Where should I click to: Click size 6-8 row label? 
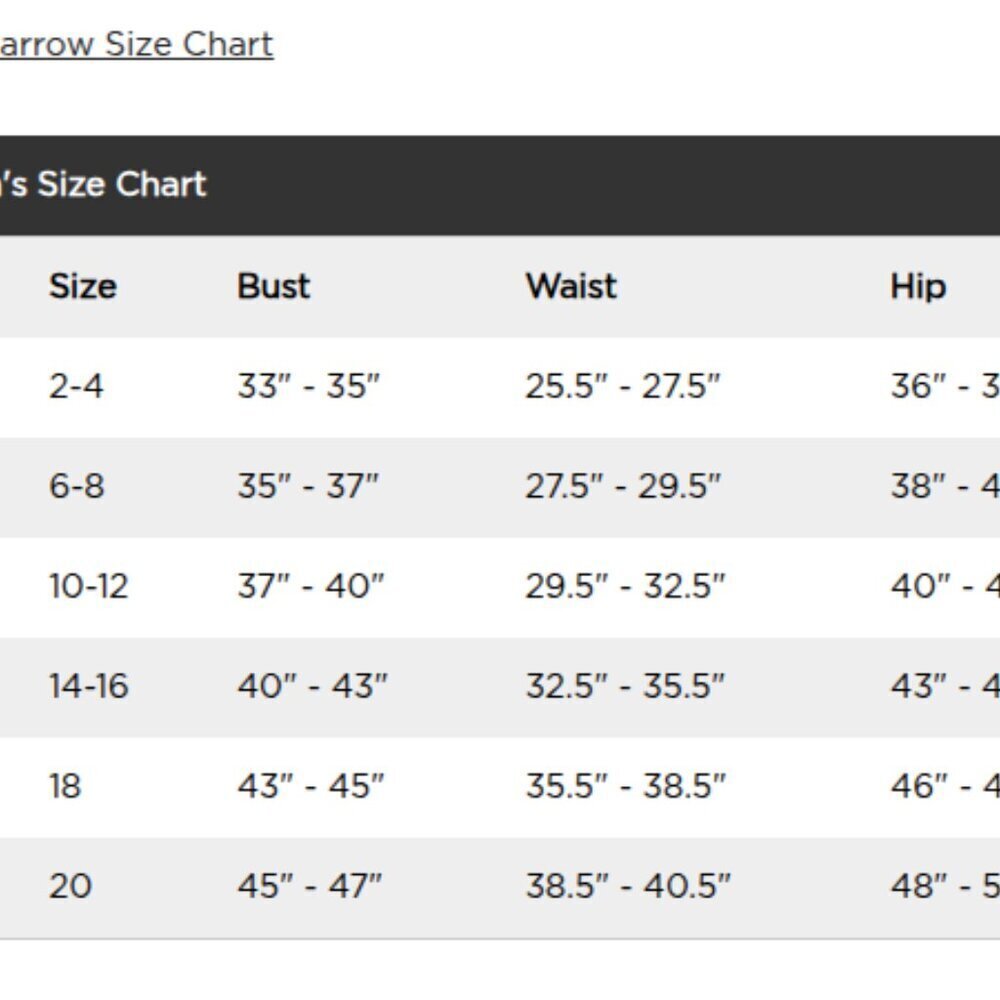coord(77,486)
